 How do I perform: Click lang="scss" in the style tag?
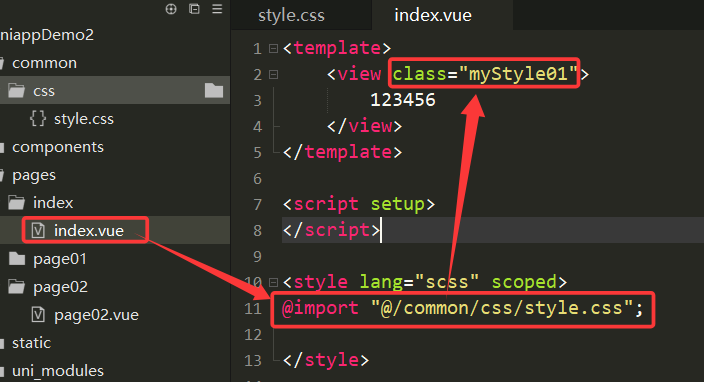point(419,282)
